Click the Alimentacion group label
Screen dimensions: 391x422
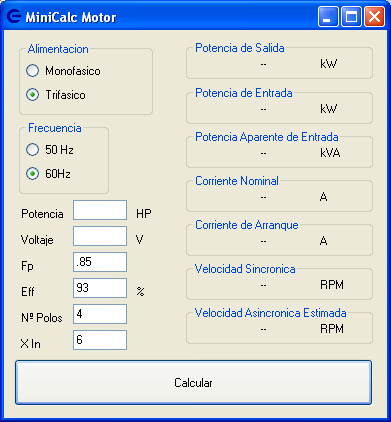(58, 49)
